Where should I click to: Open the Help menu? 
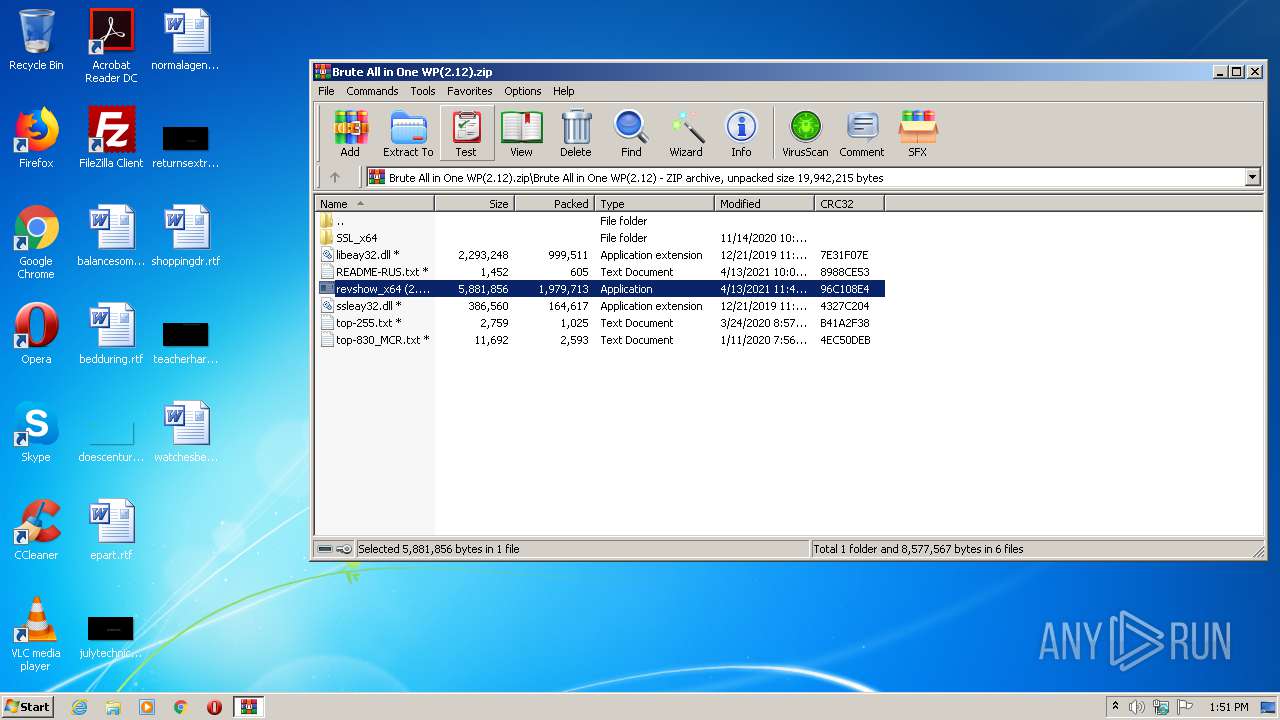564,91
